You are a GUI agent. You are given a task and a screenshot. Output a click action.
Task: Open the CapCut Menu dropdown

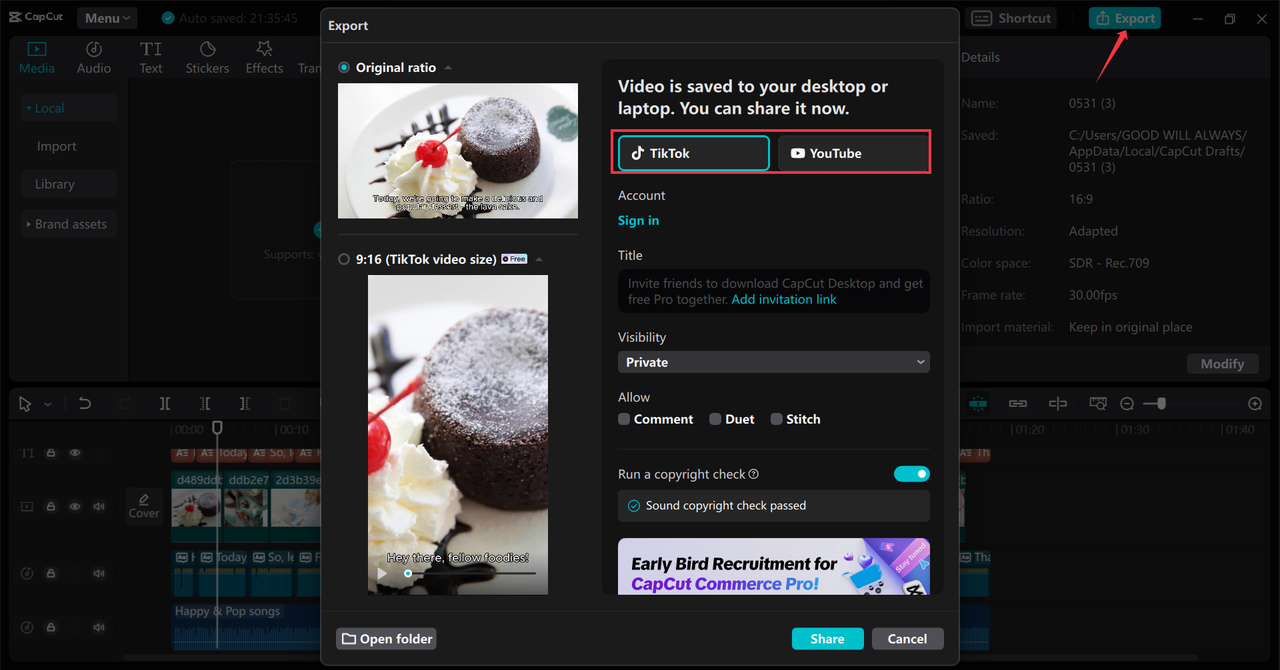point(107,18)
